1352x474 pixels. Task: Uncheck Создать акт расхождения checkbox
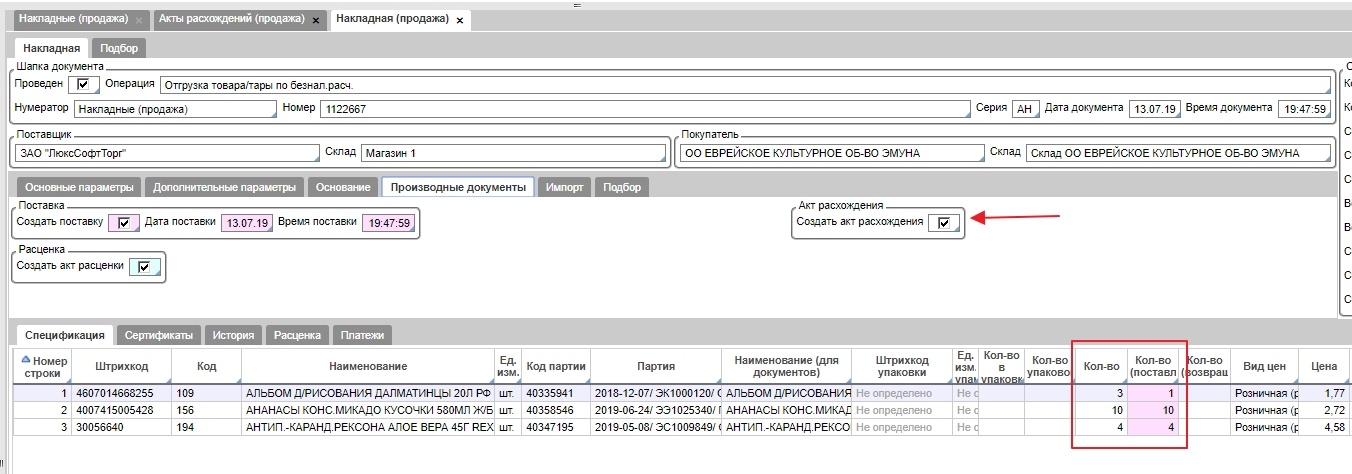click(x=943, y=223)
